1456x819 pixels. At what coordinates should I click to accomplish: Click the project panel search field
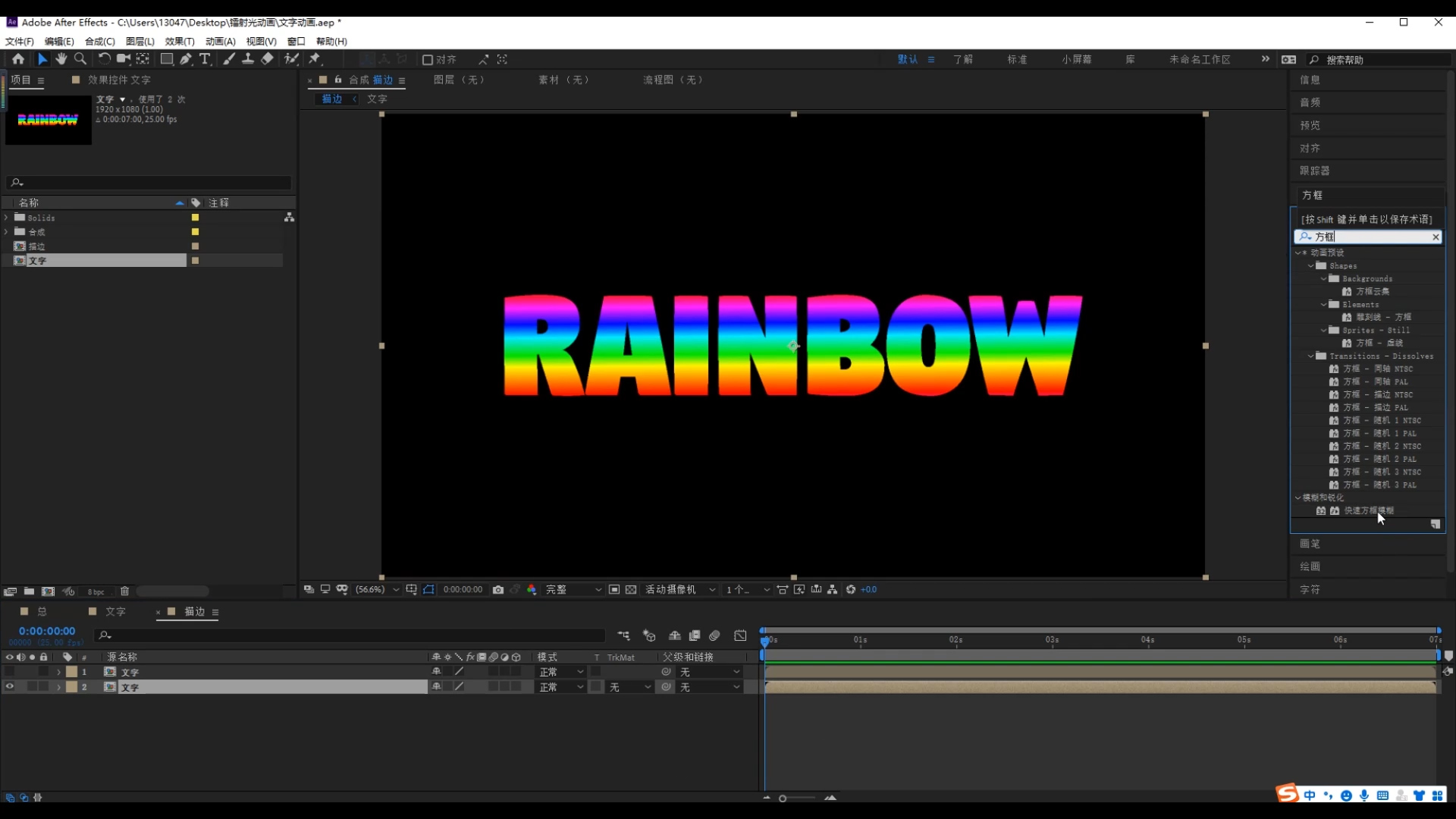tap(152, 183)
